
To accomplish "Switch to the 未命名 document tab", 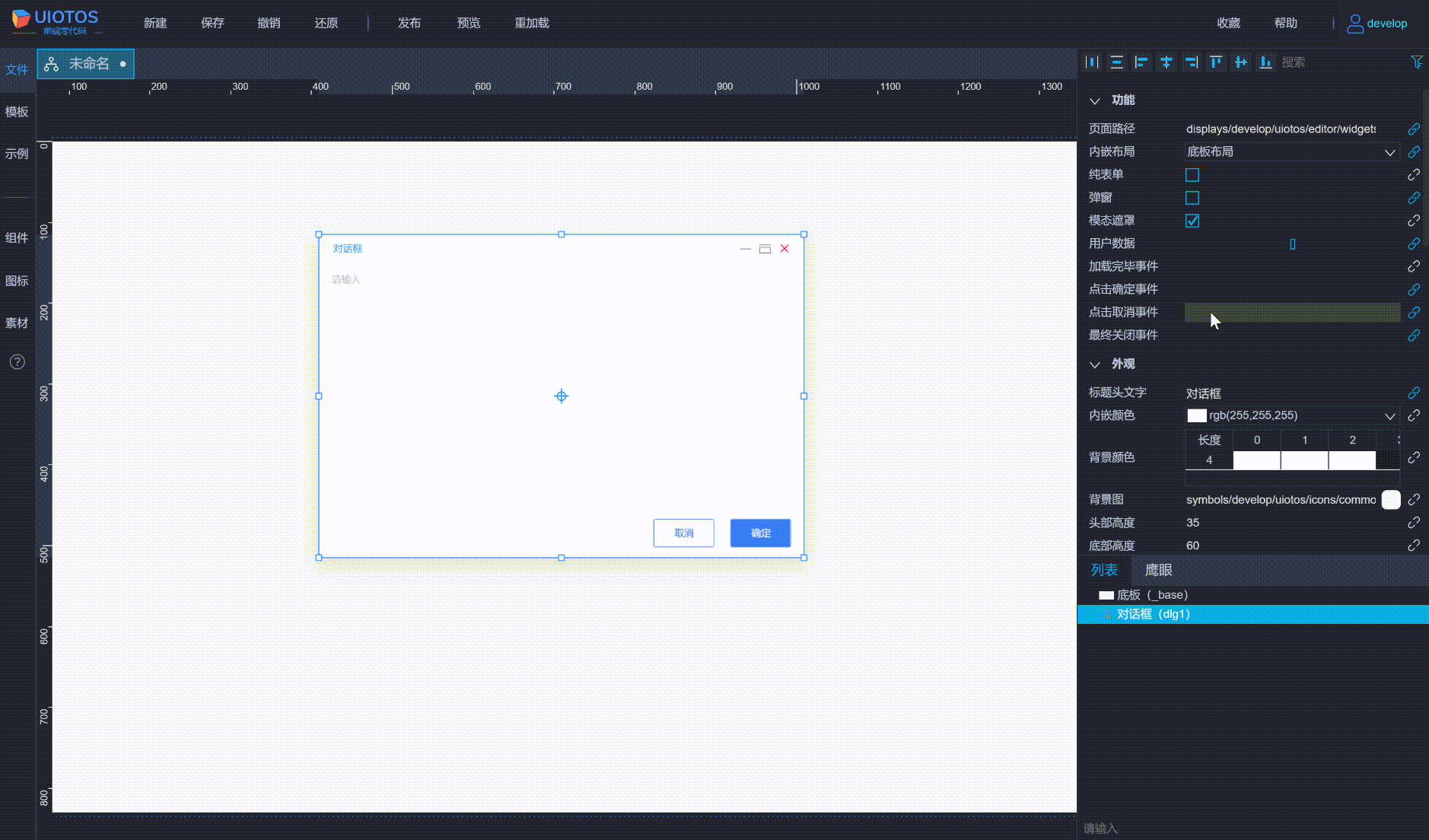I will pyautogui.click(x=86, y=64).
